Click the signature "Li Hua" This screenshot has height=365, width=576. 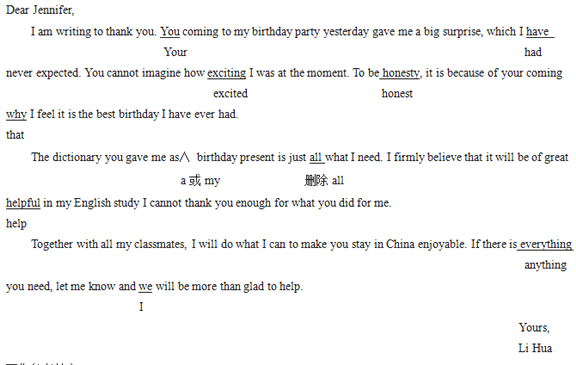[535, 348]
